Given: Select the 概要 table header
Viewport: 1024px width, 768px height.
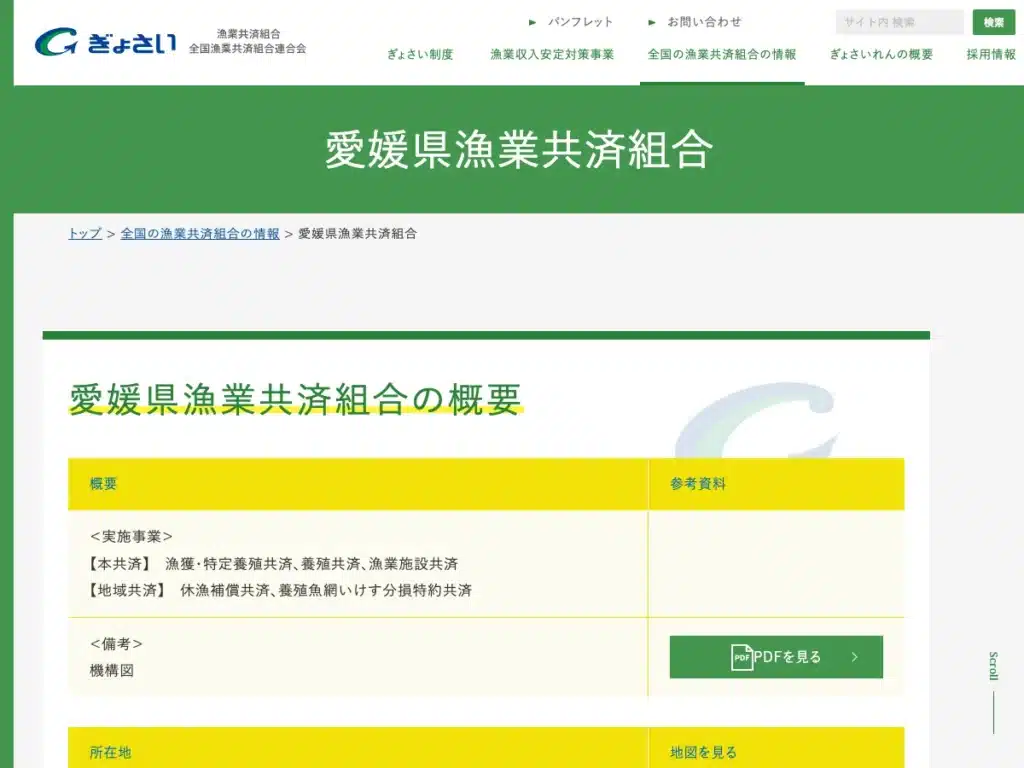Looking at the screenshot, I should 103,484.
